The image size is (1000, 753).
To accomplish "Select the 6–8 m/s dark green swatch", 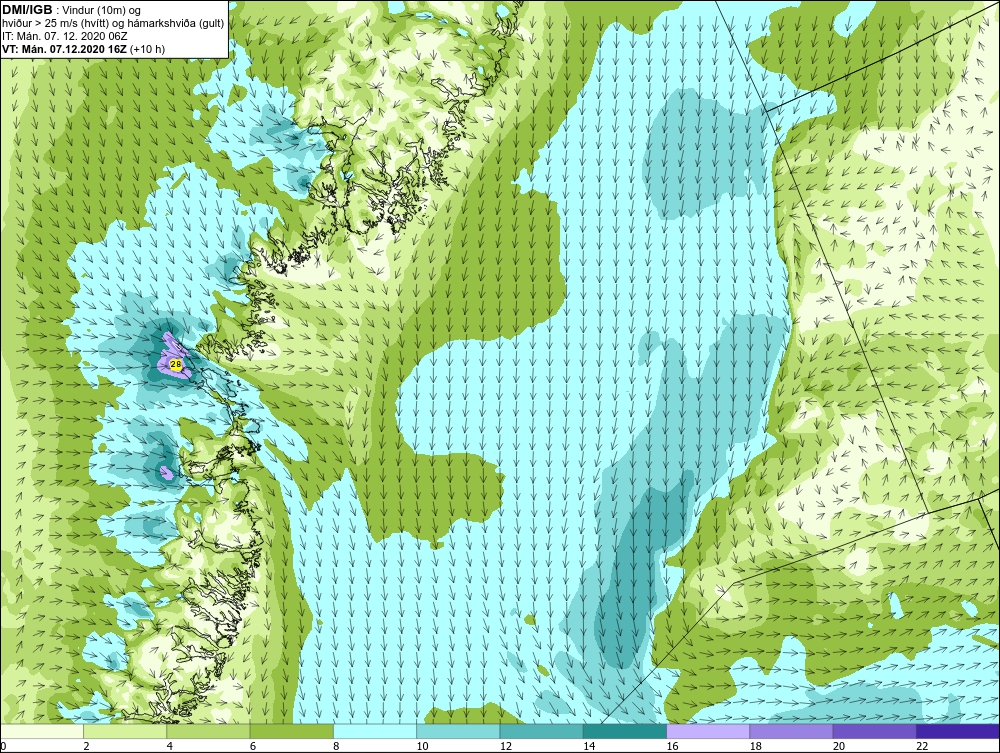I will point(291,731).
